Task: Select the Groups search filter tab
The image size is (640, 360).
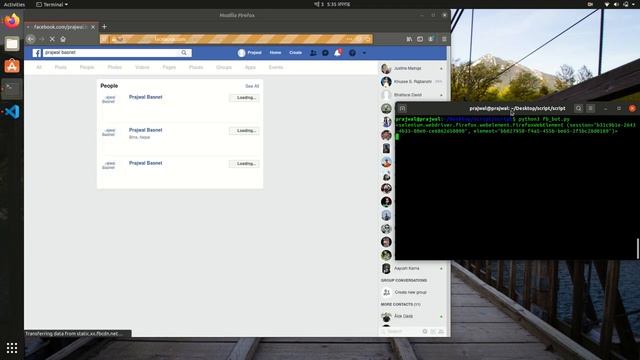Action: (x=224, y=67)
